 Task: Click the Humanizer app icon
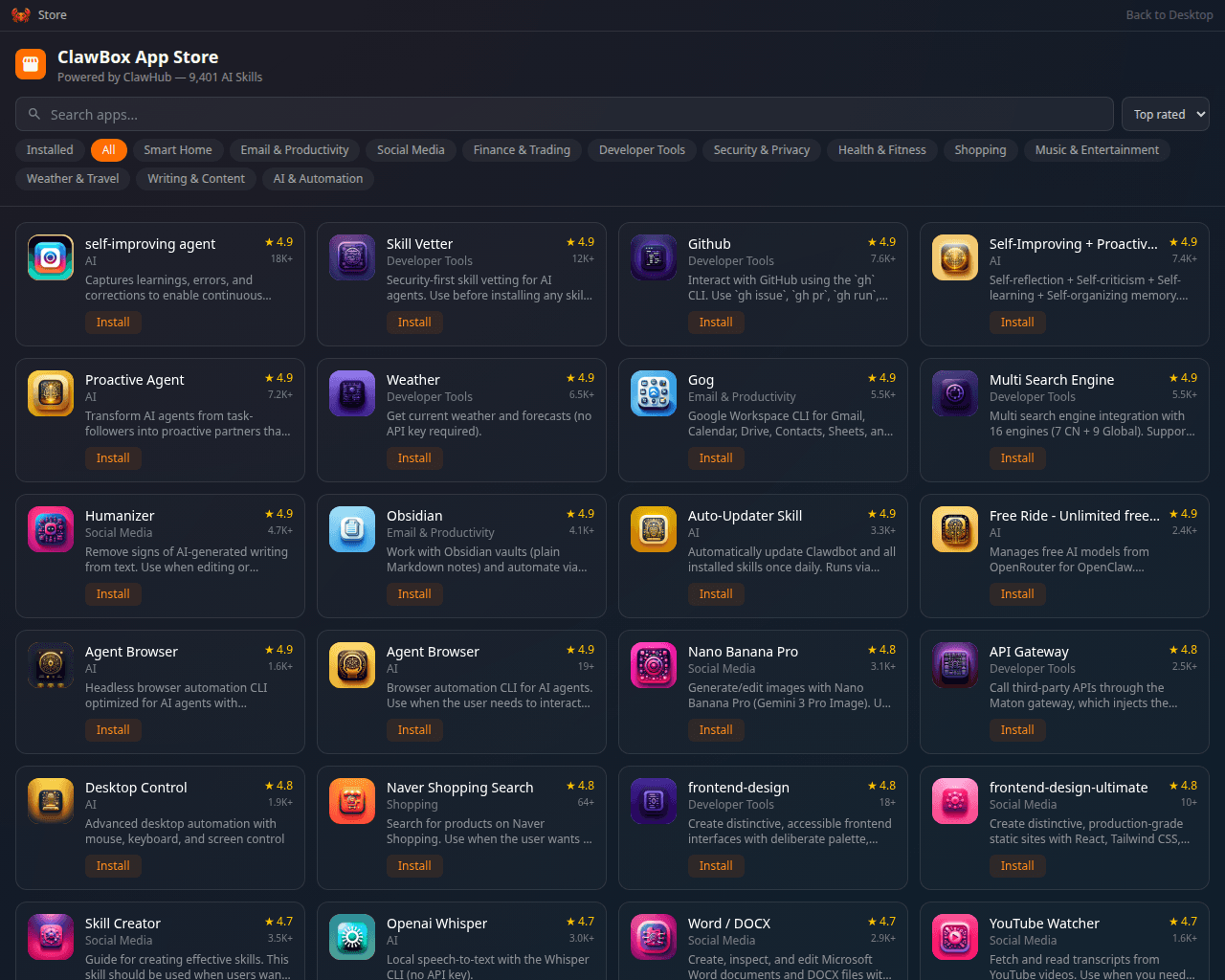pos(51,529)
